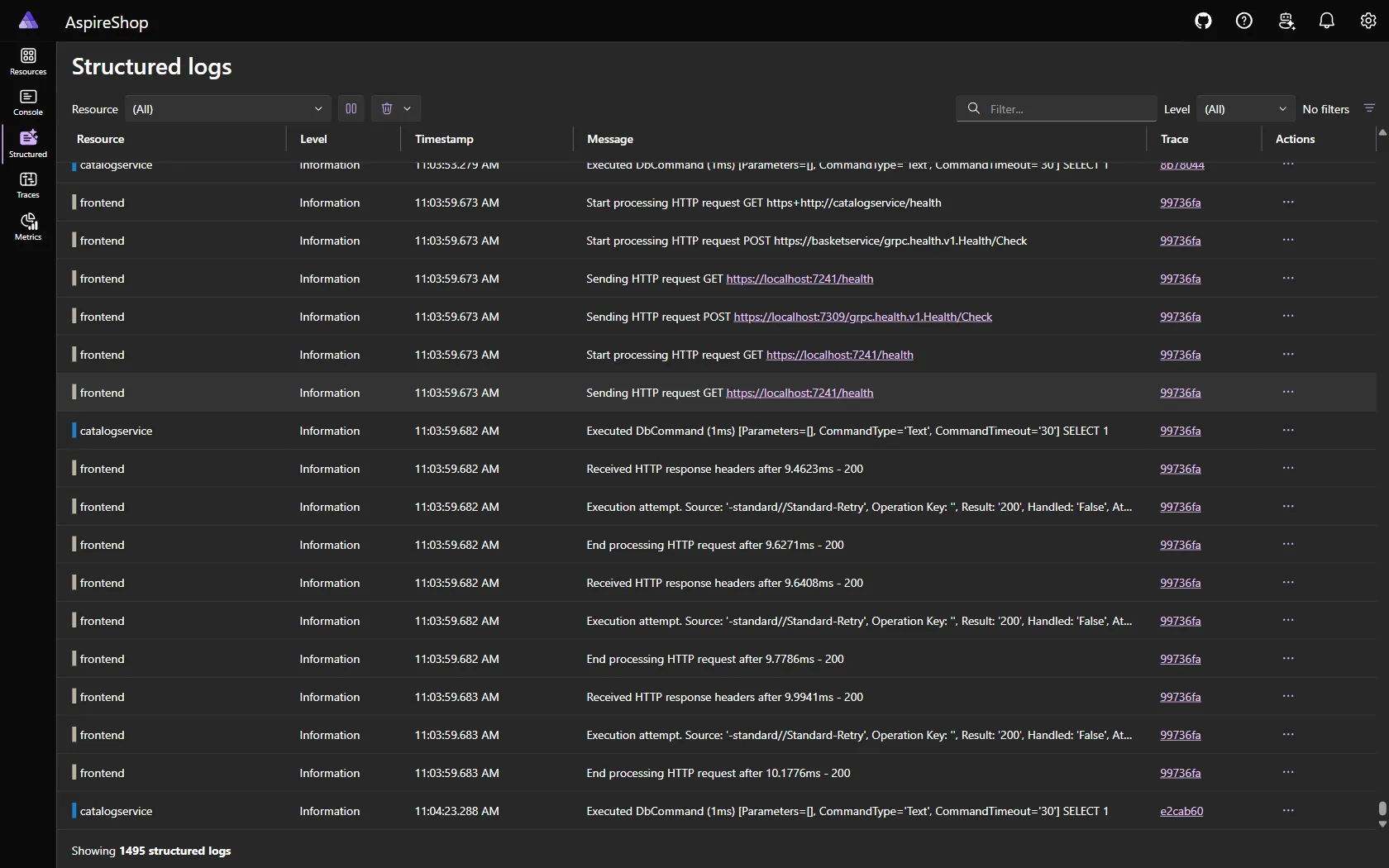The height and width of the screenshot is (868, 1389).
Task: Open the Level (All) dropdown
Action: click(1245, 108)
